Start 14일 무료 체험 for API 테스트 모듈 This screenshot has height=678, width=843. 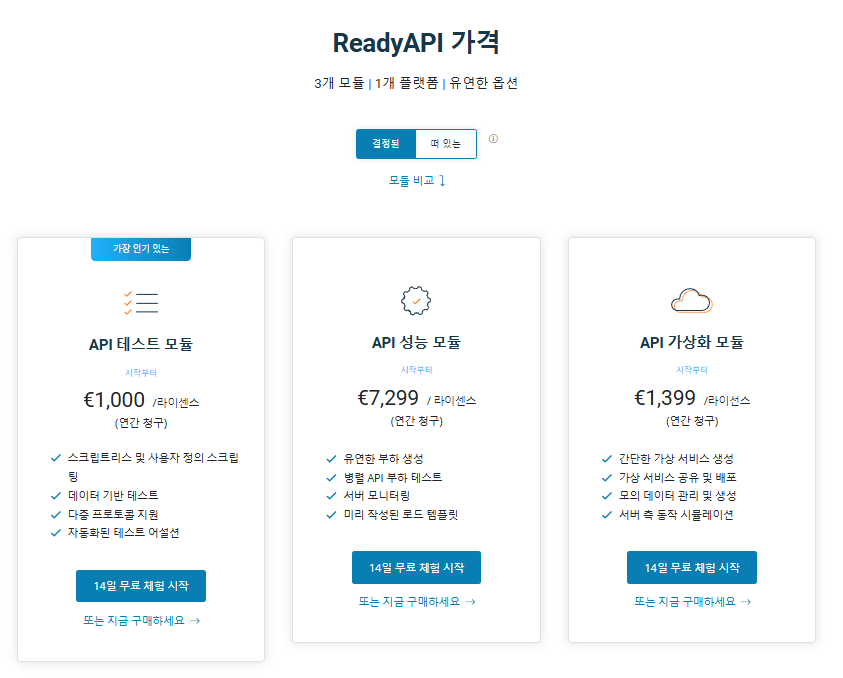[x=141, y=586]
